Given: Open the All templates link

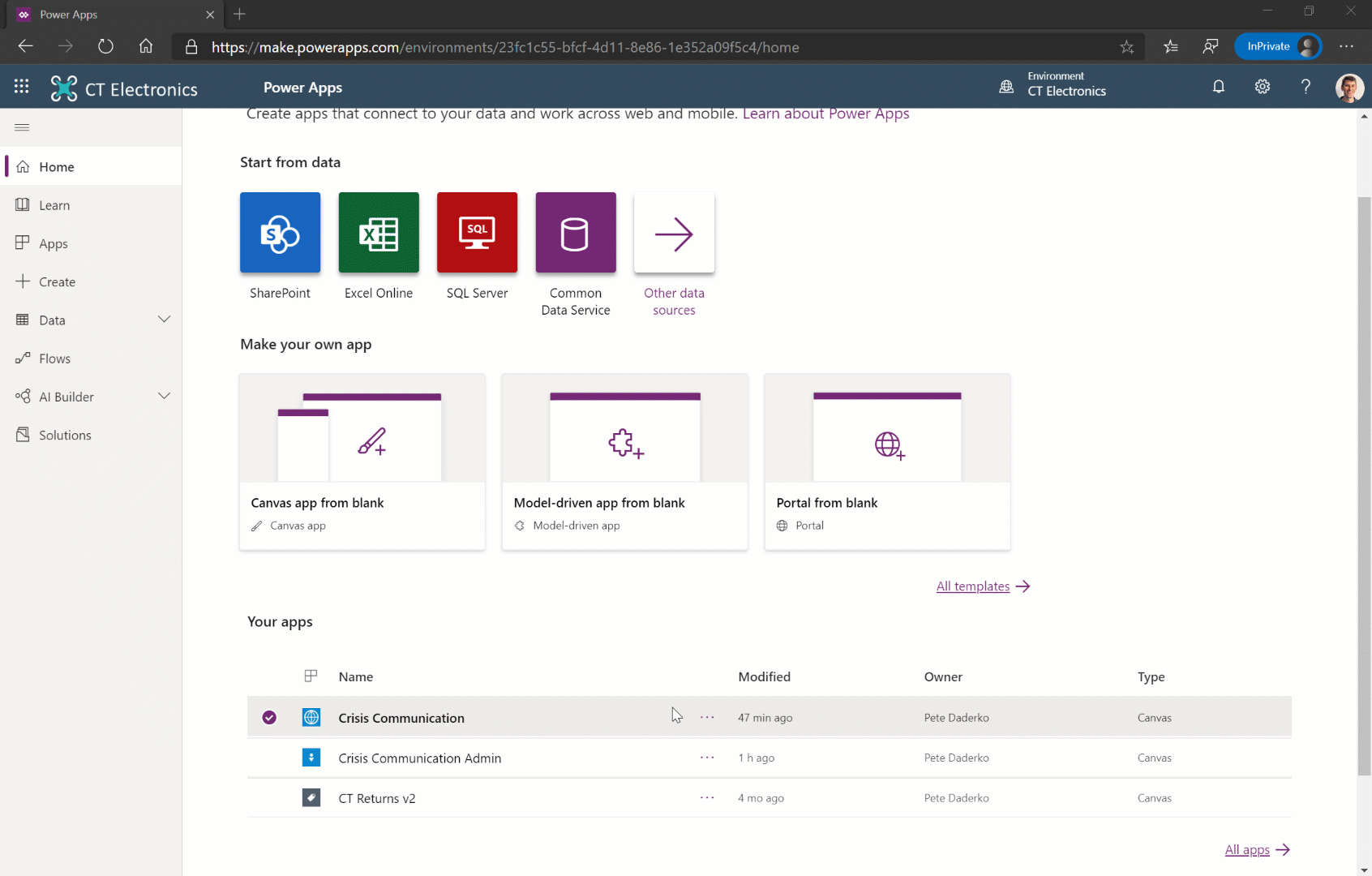Looking at the screenshot, I should click(x=983, y=586).
